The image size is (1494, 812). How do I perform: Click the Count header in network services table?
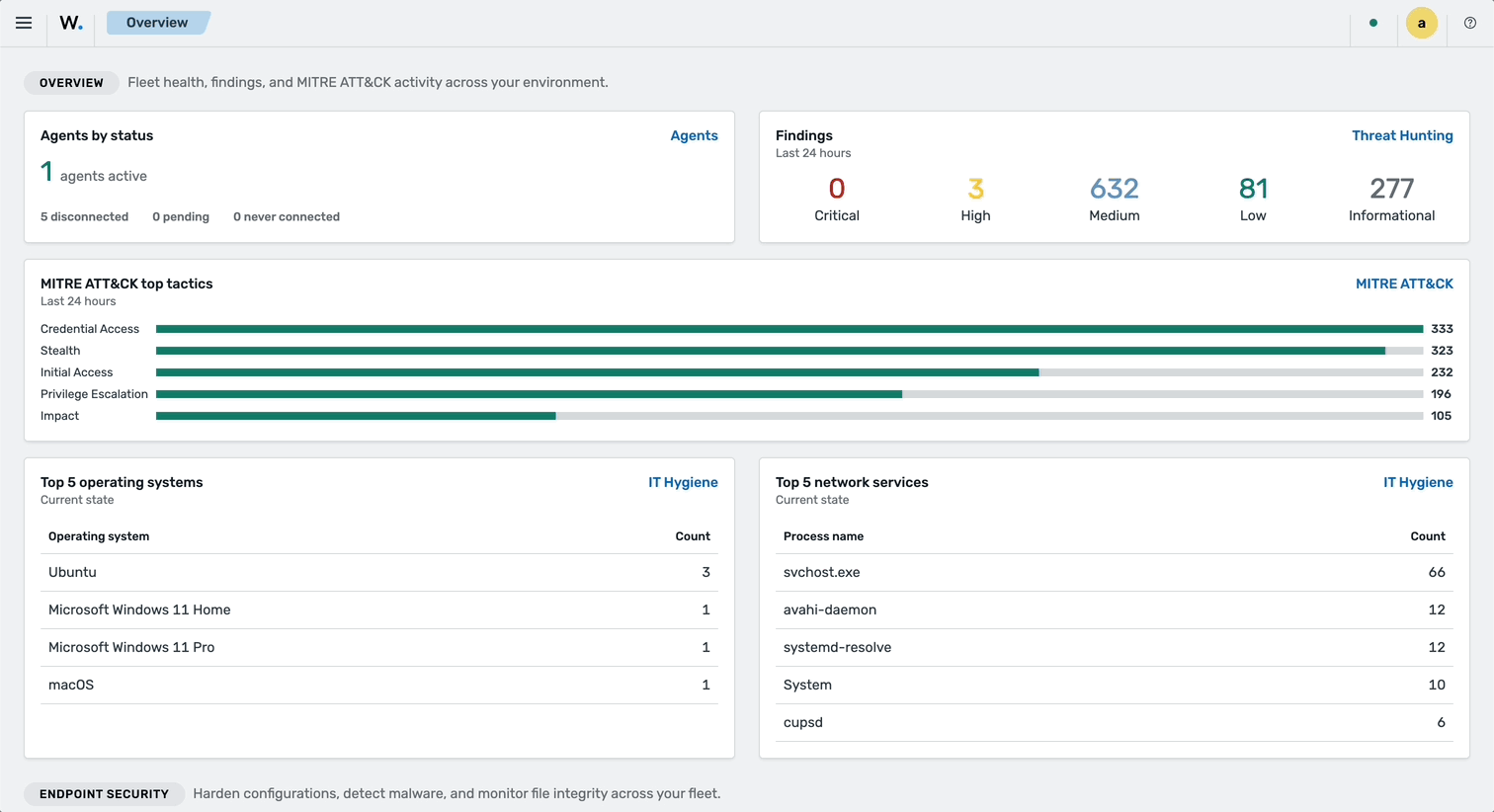[x=1428, y=536]
